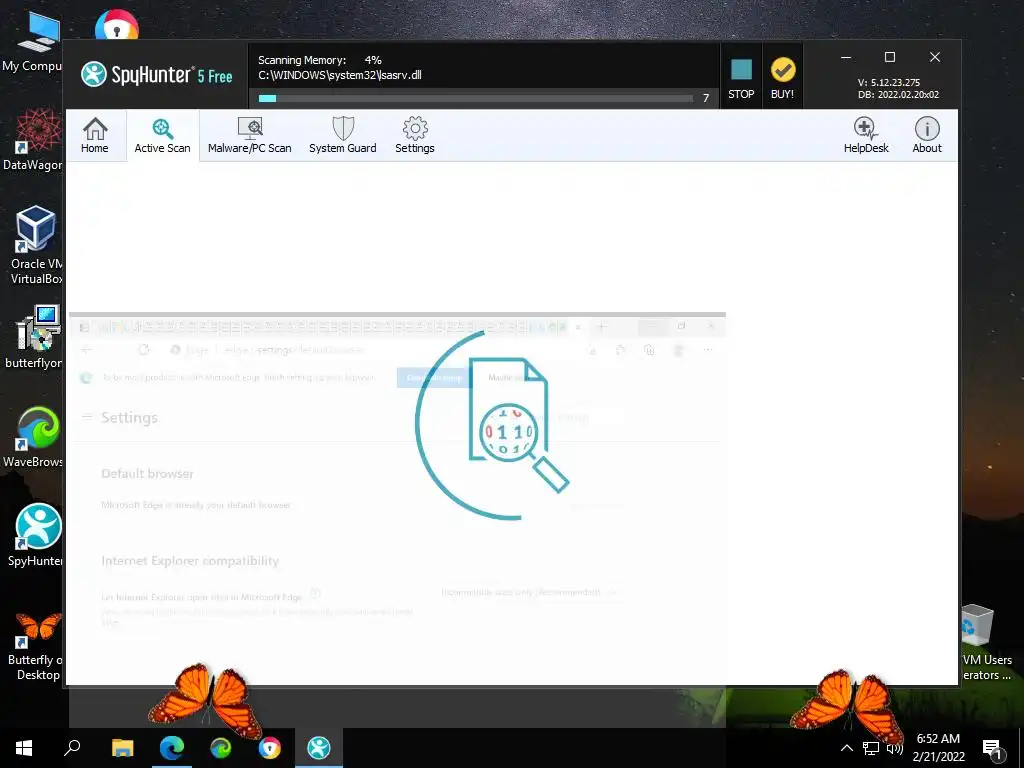Stop the running memory scan
Image resolution: width=1024 pixels, height=768 pixels.
(741, 78)
